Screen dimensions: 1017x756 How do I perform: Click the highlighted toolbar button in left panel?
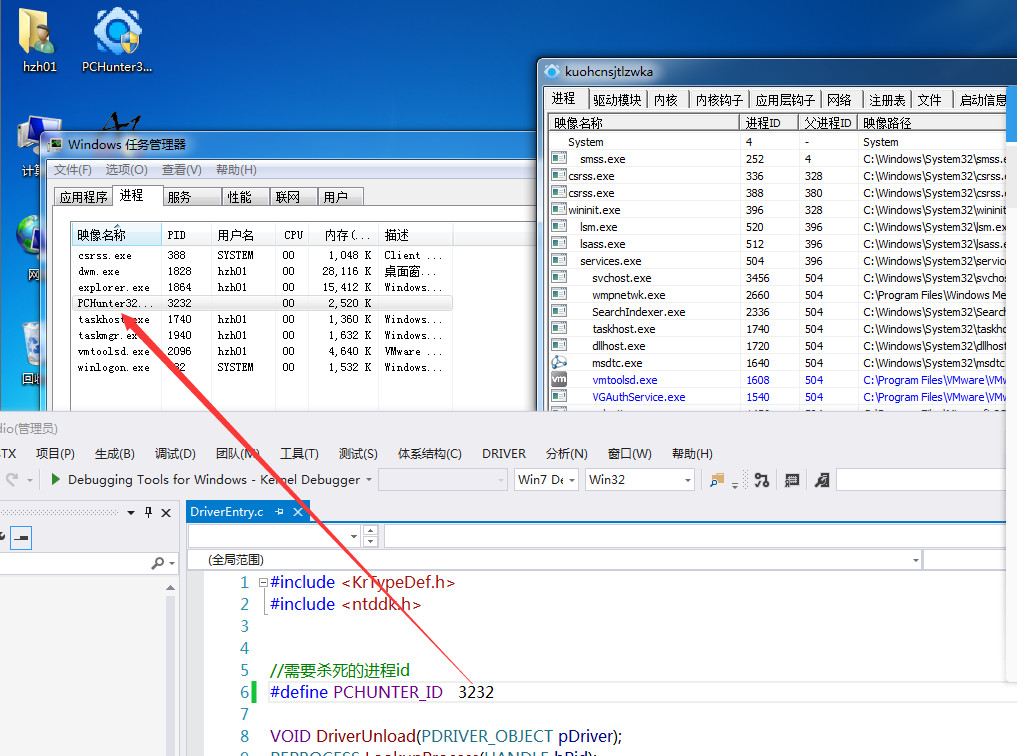click(x=21, y=537)
